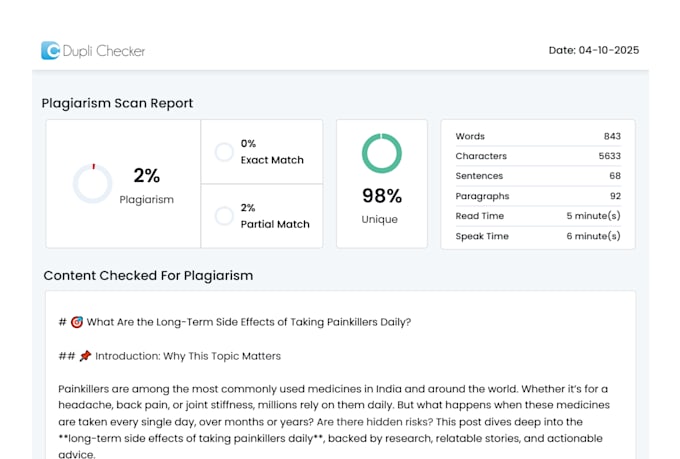Select the Plagiarism Scan Report heading
The height and width of the screenshot is (459, 680).
point(117,103)
